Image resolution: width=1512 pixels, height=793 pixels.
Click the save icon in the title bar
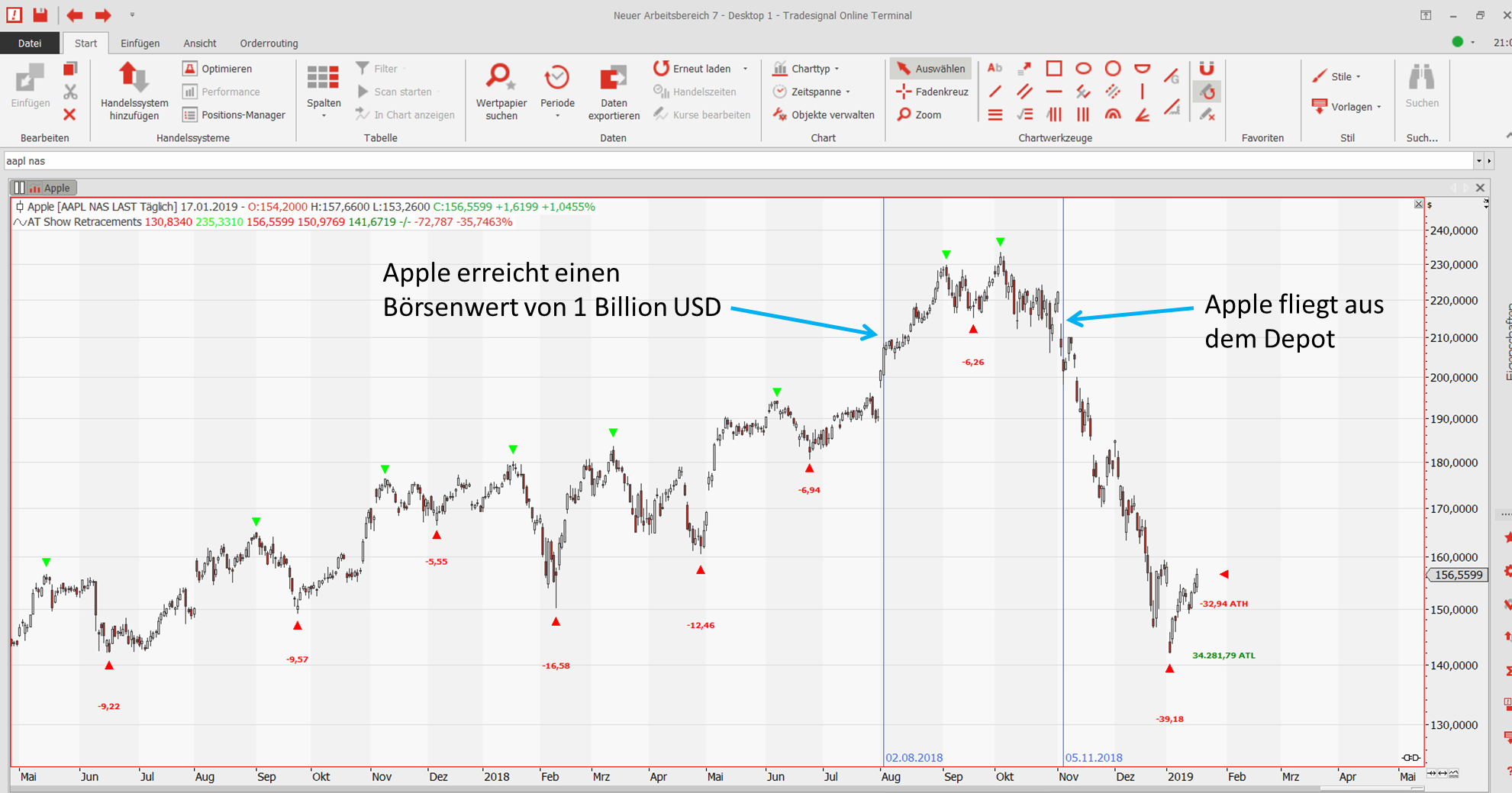pyautogui.click(x=40, y=15)
